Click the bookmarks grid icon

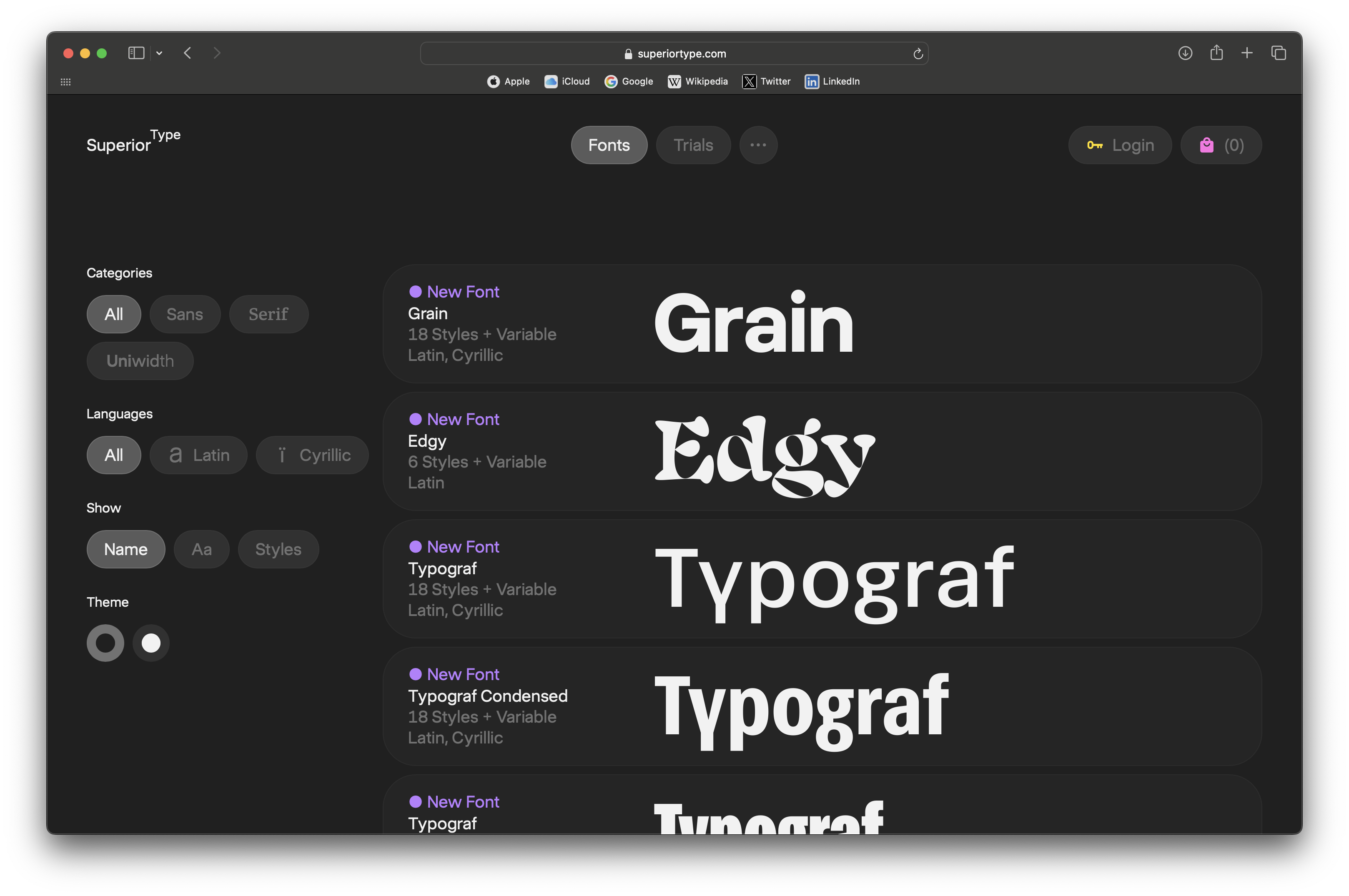pyautogui.click(x=66, y=82)
